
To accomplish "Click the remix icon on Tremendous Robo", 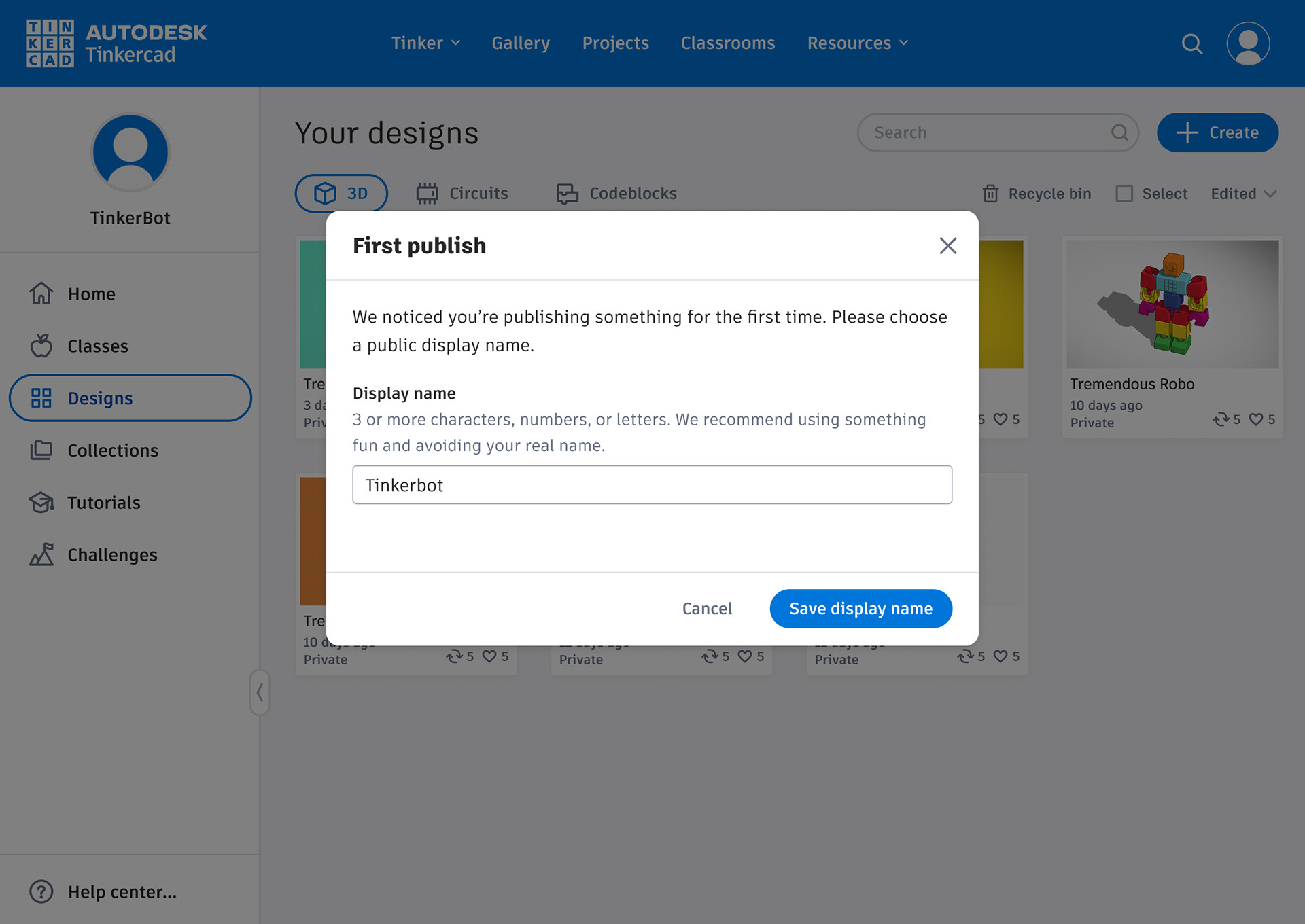I will (x=1221, y=419).
